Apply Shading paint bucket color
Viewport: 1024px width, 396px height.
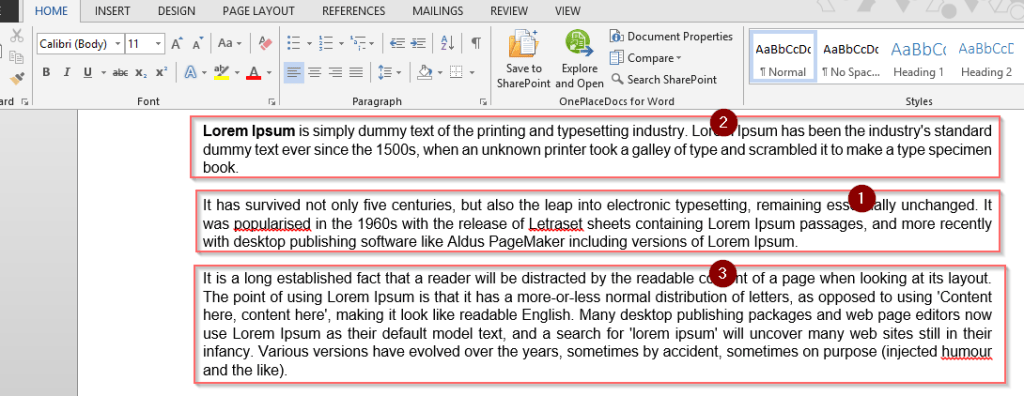pos(424,72)
